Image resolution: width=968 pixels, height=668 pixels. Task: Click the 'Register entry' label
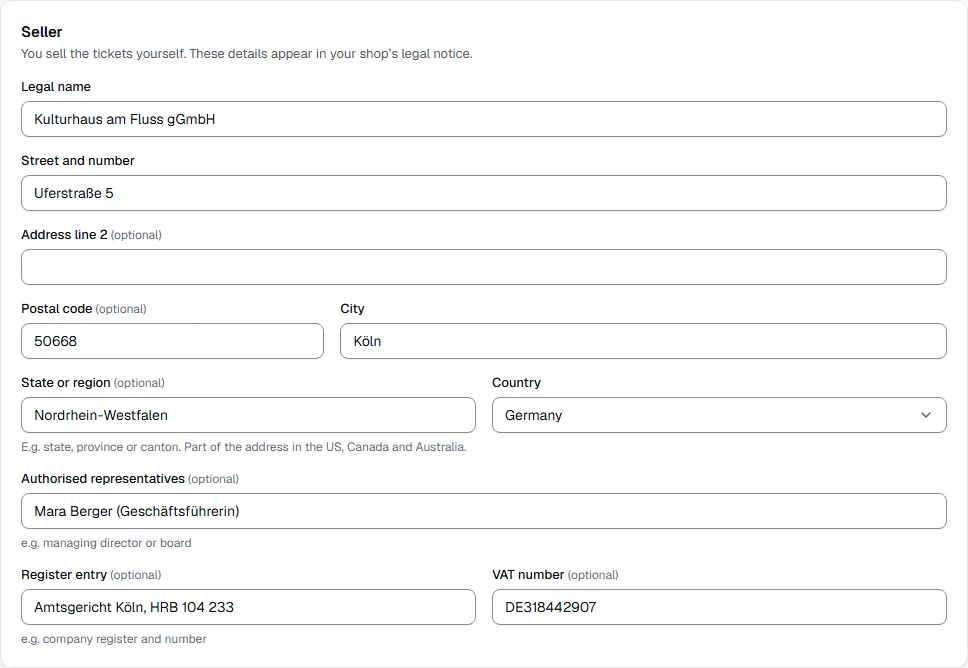pyautogui.click(x=64, y=575)
